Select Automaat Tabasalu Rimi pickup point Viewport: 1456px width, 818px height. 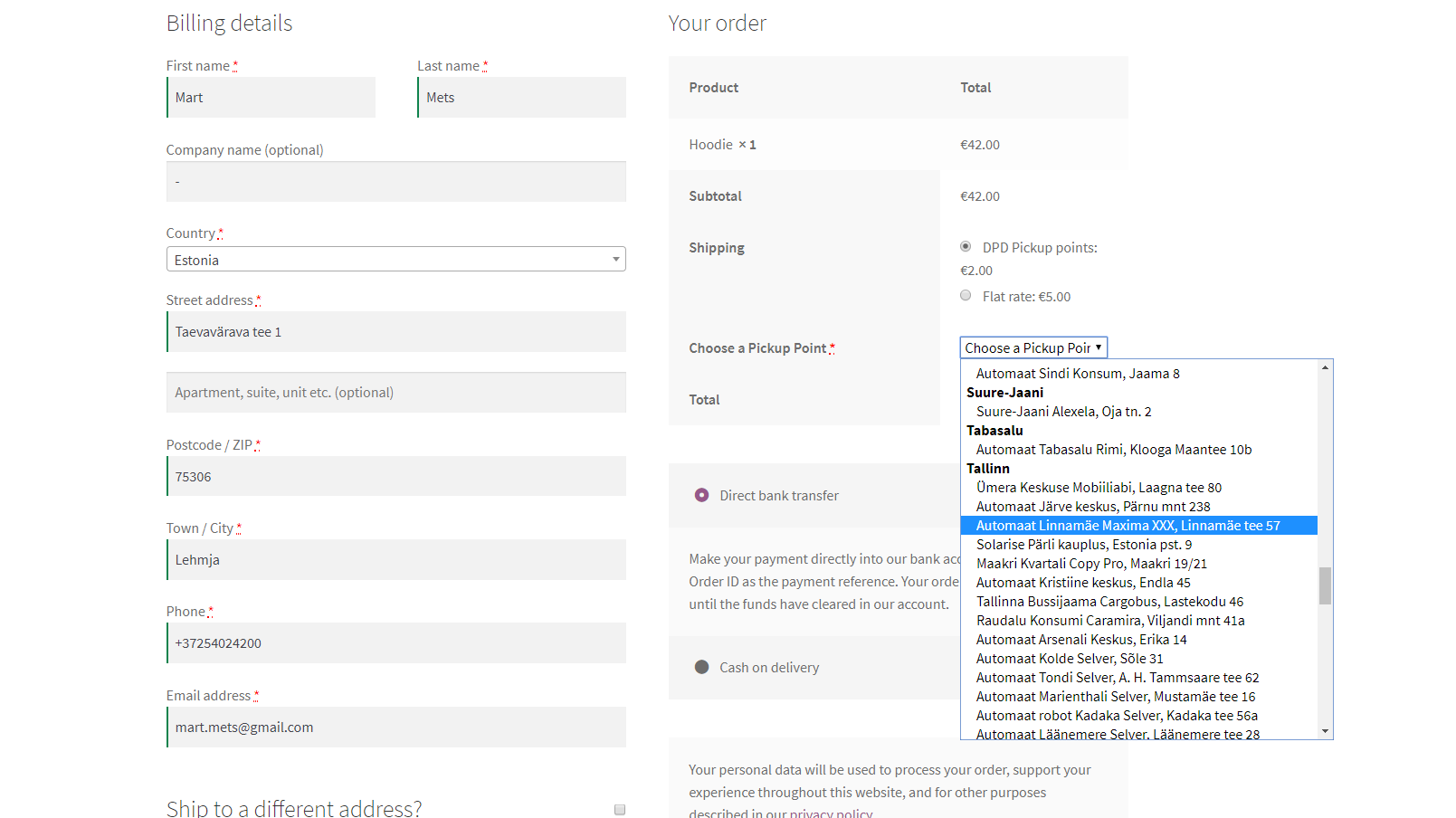coord(1114,450)
